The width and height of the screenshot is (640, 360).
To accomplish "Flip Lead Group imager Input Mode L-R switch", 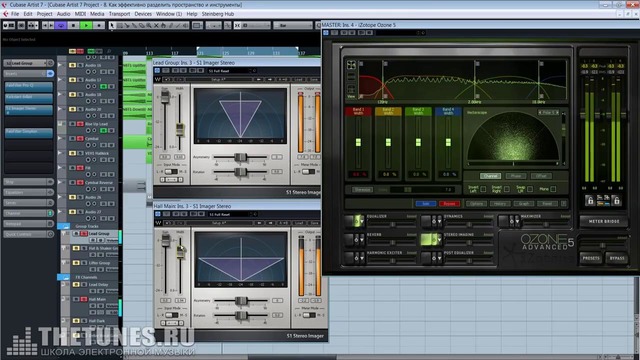I will tap(171, 172).
